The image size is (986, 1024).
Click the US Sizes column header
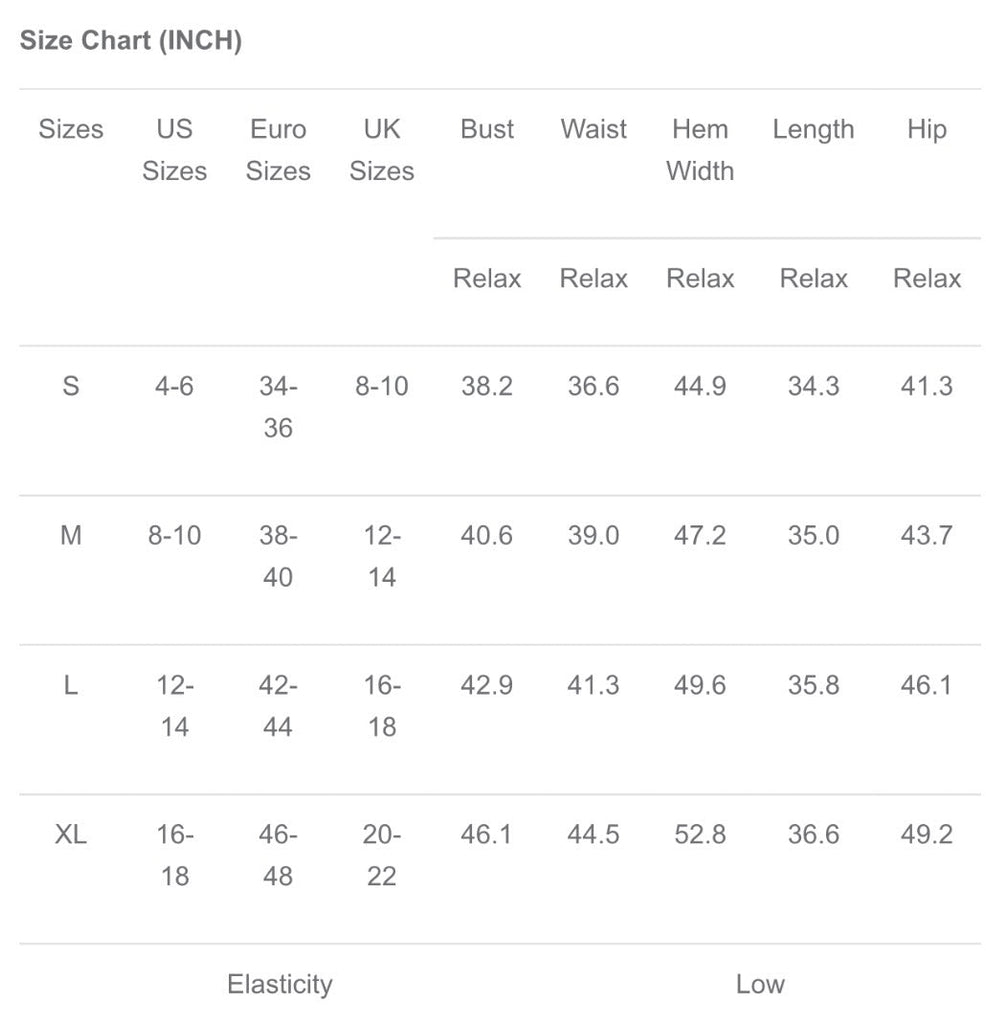point(174,150)
